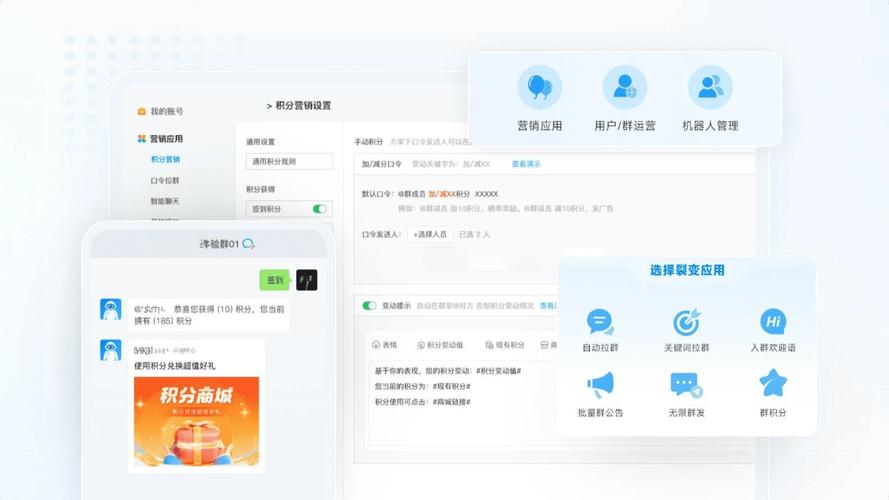Screen dimensions: 889x500
Task: Click inside the 变动提示 message template box
Action: click(x=462, y=402)
